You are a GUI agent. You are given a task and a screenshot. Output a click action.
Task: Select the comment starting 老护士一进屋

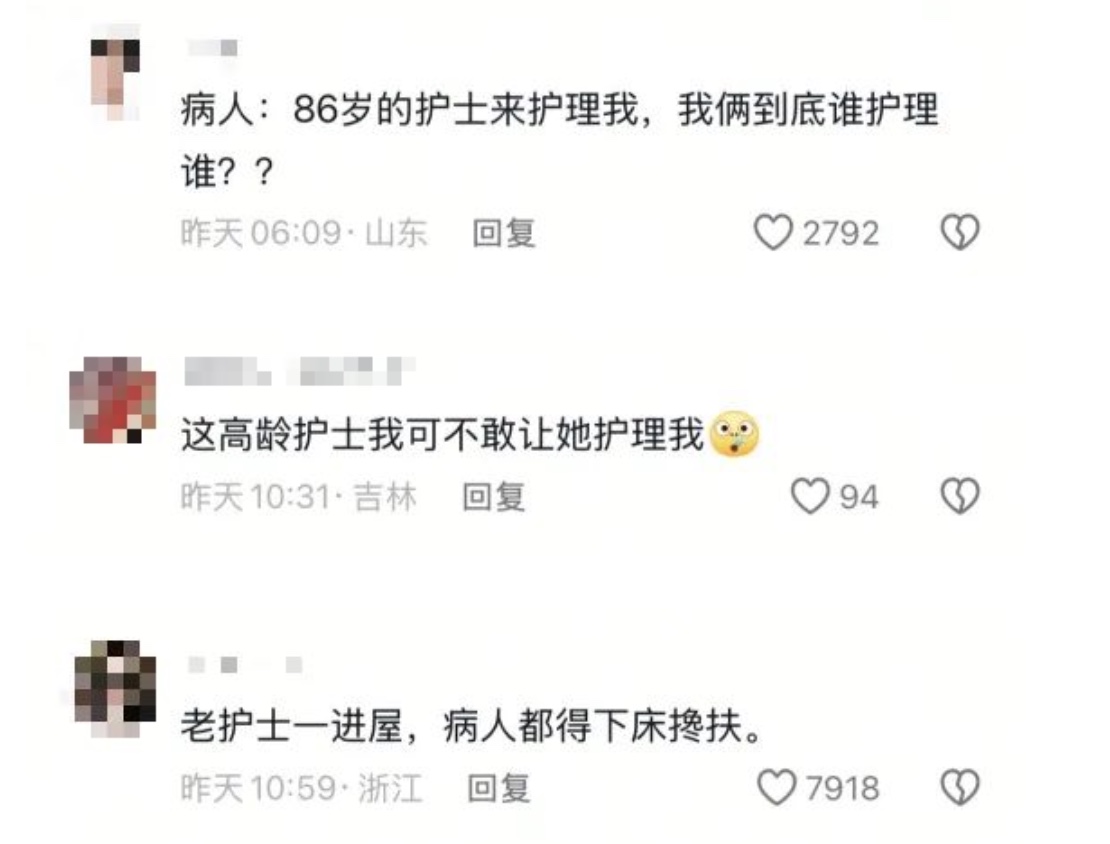(x=470, y=726)
